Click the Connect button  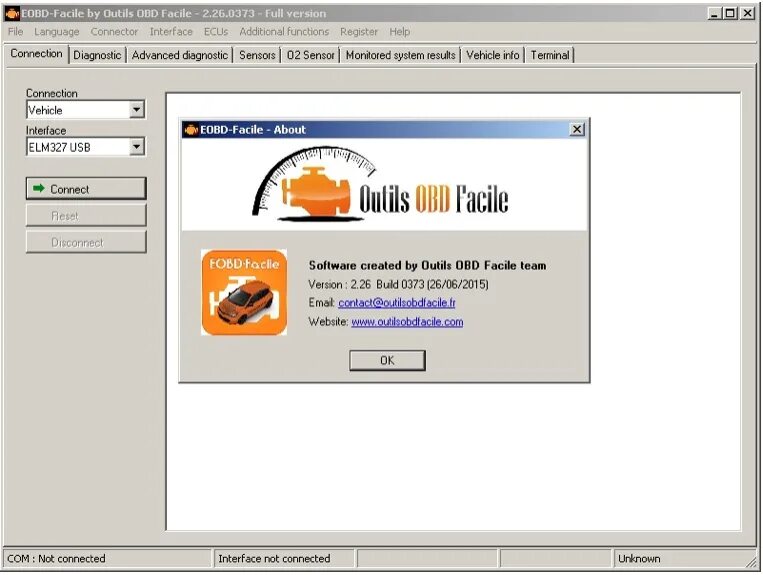pyautogui.click(x=86, y=189)
